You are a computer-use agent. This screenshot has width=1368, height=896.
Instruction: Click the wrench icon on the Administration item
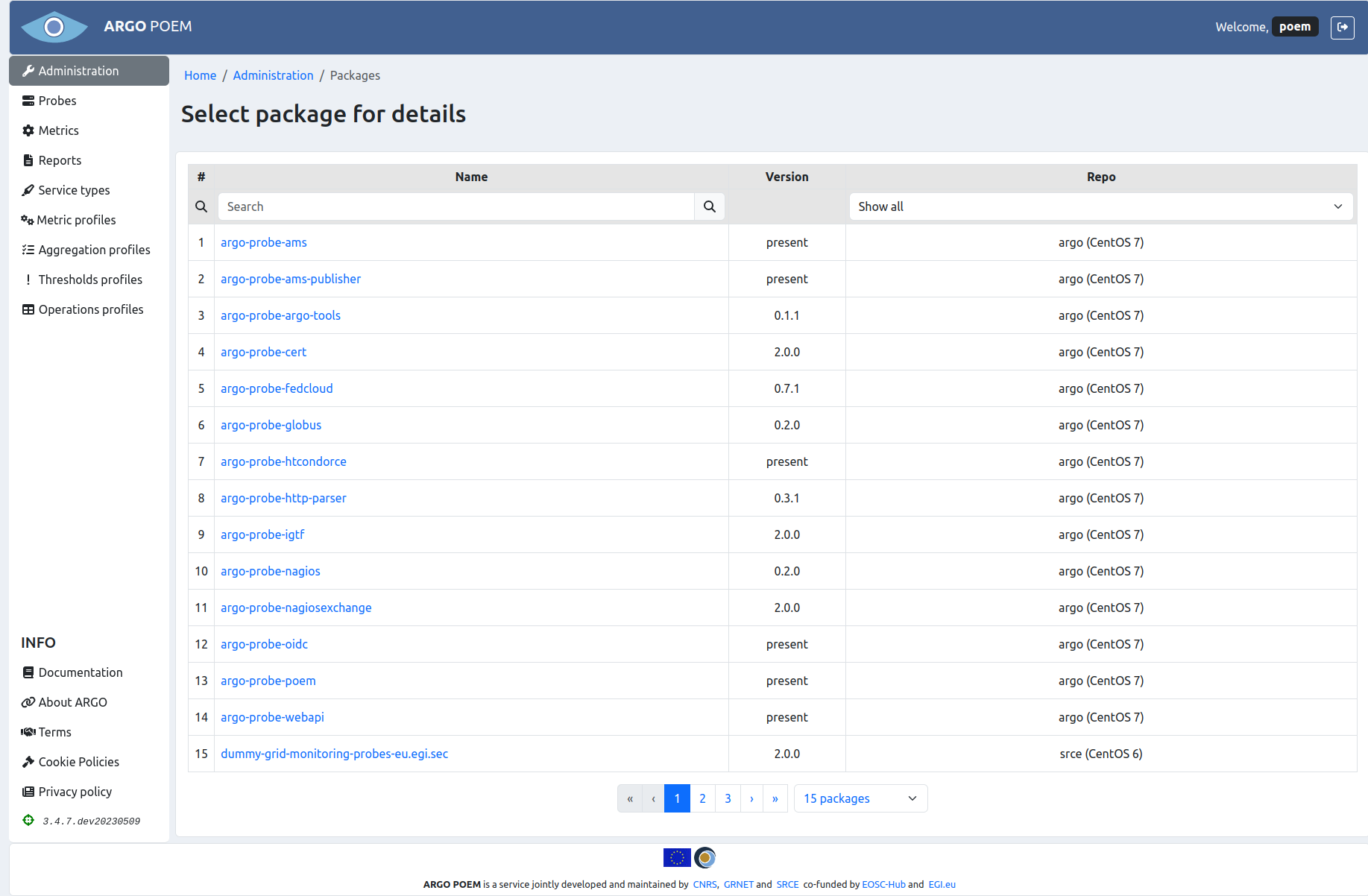coord(28,70)
